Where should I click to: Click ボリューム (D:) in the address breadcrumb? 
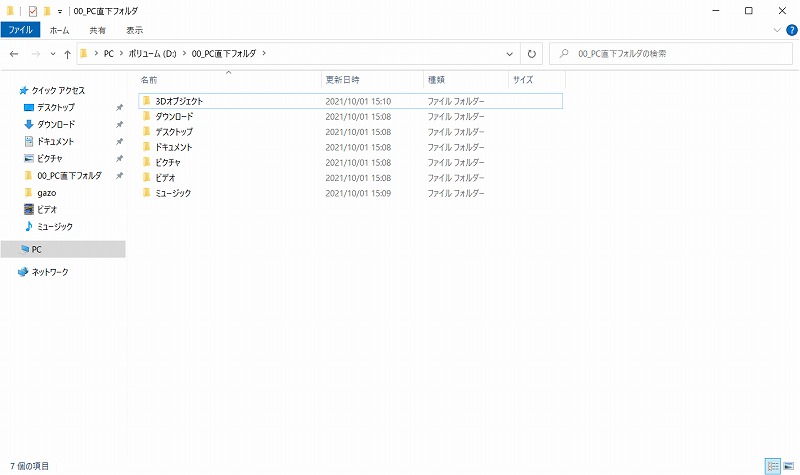coord(152,54)
